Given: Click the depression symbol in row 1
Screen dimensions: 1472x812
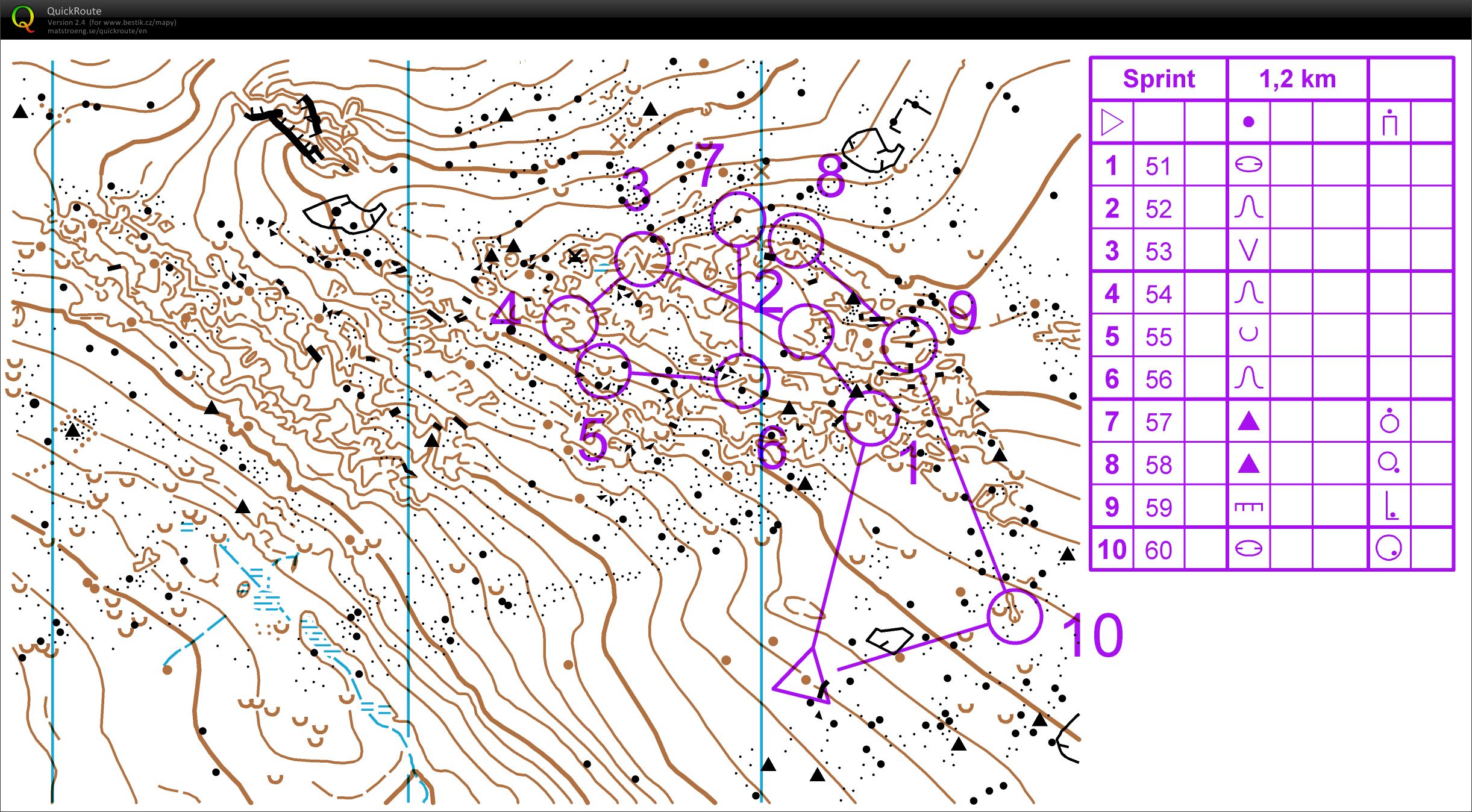Looking at the screenshot, I should (x=1248, y=164).
